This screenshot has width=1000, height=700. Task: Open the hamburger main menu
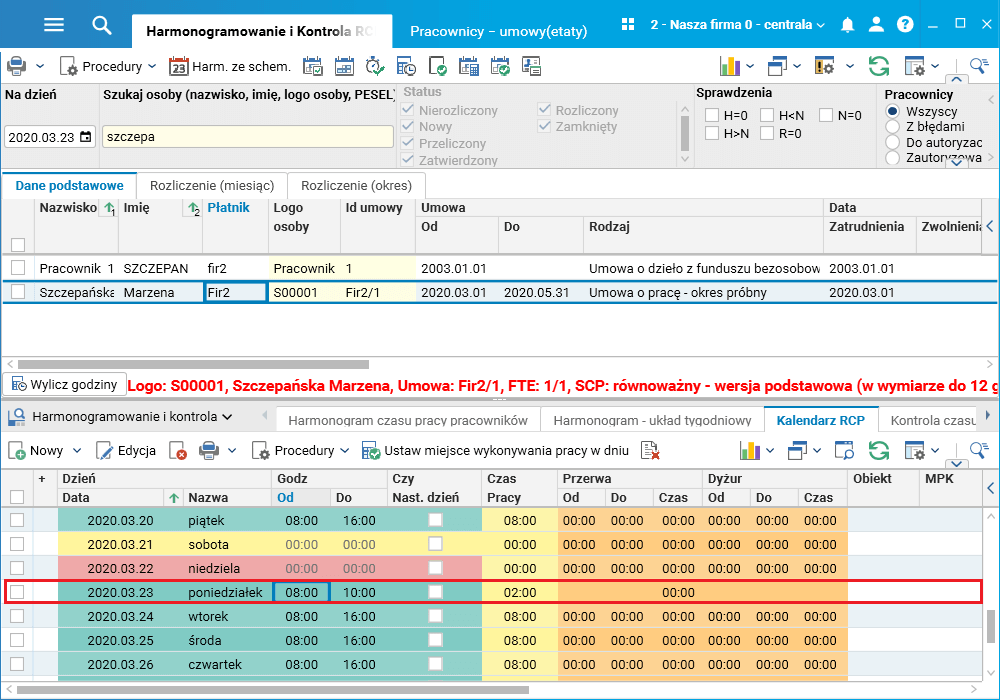(54, 25)
